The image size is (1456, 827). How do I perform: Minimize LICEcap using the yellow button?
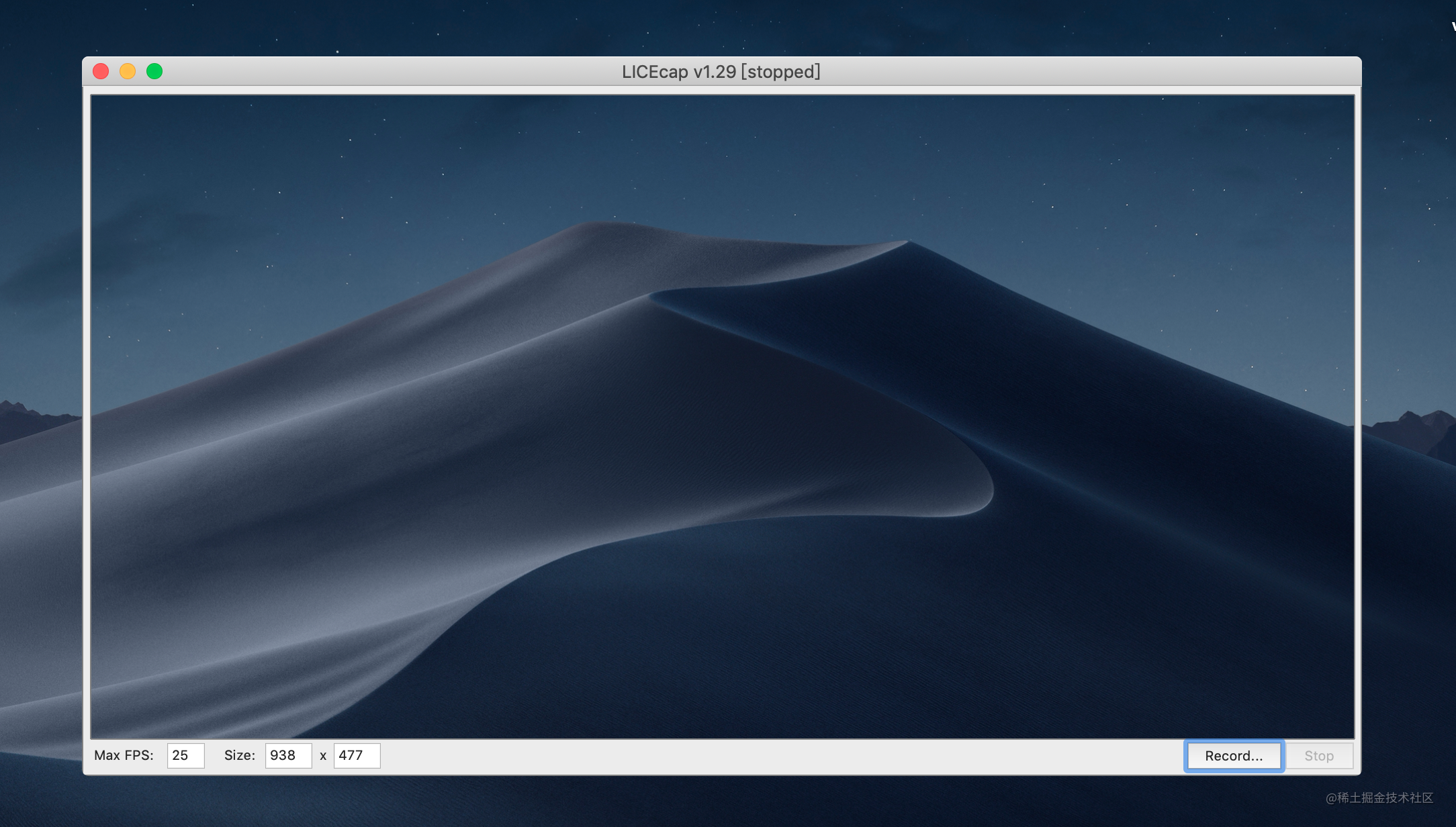128,71
